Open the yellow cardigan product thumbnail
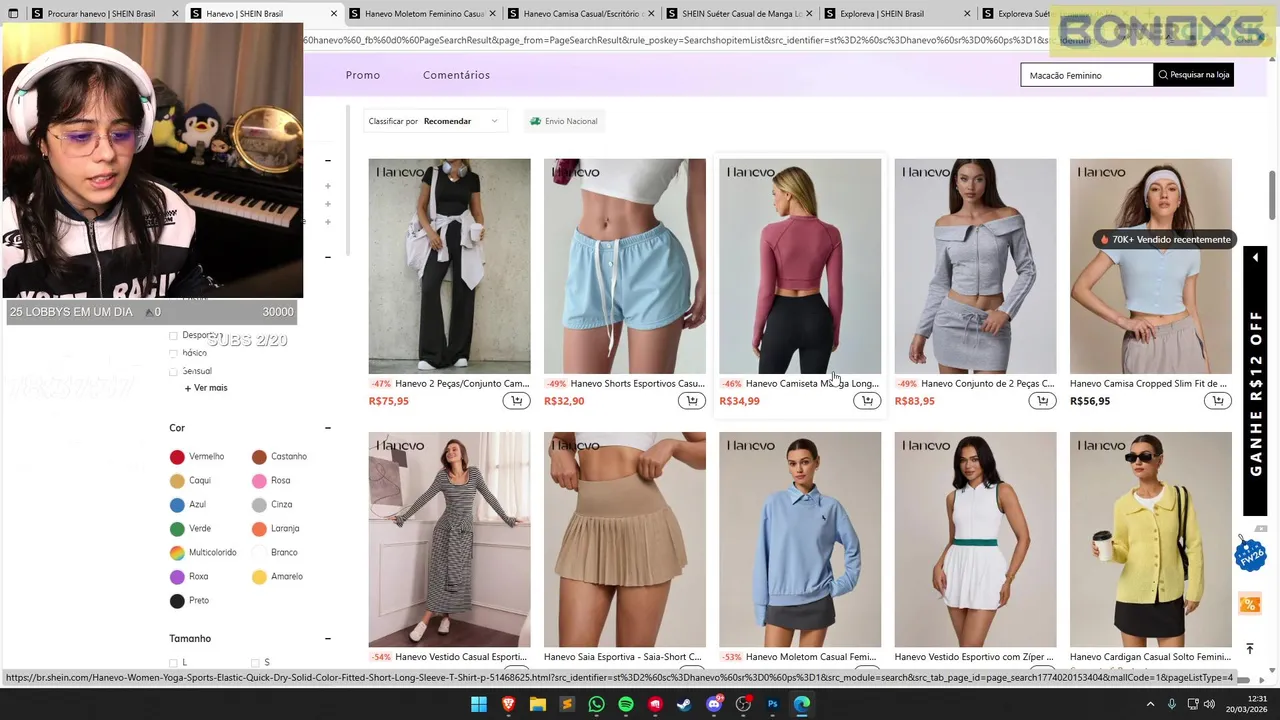Screen dimensions: 1280x720 coord(1150,540)
